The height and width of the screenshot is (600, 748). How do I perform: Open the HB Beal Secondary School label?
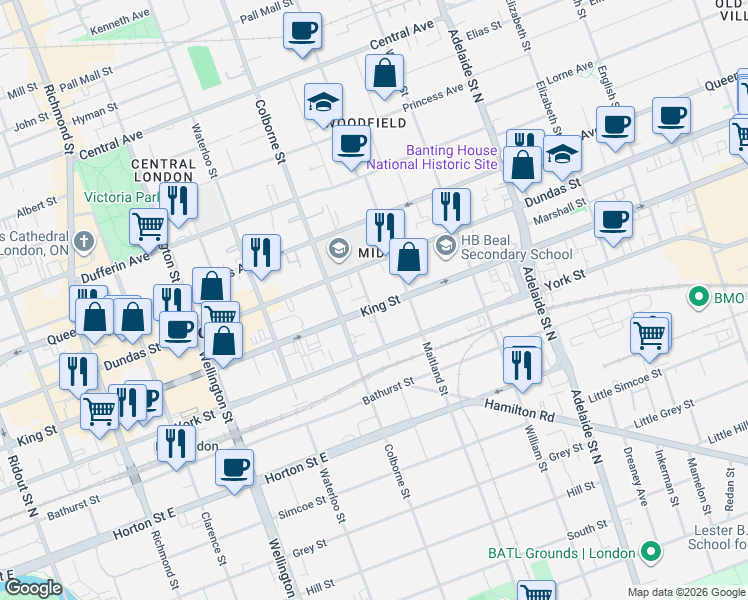(x=516, y=247)
